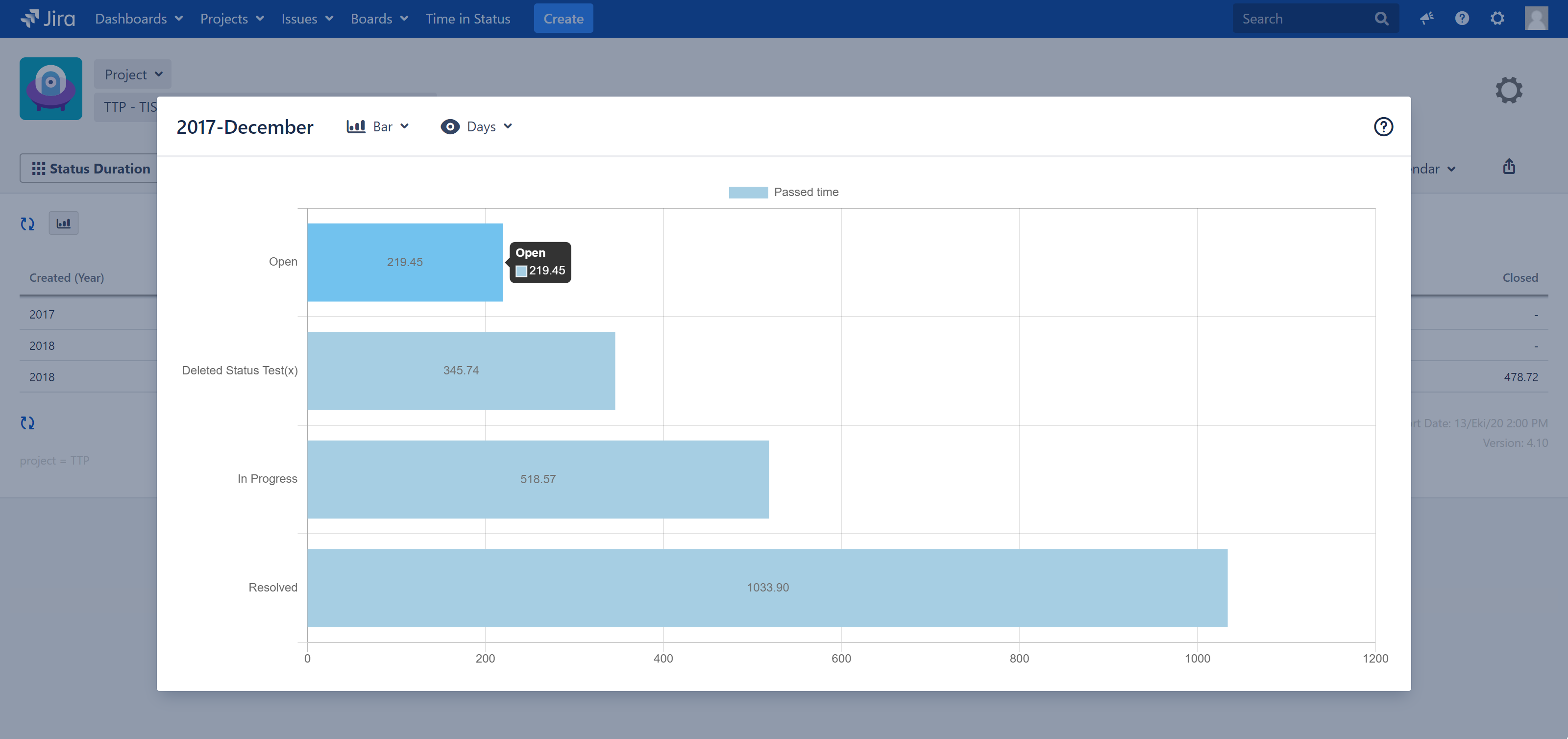Click the Search input field
The image size is (1568, 739).
pyautogui.click(x=1302, y=18)
